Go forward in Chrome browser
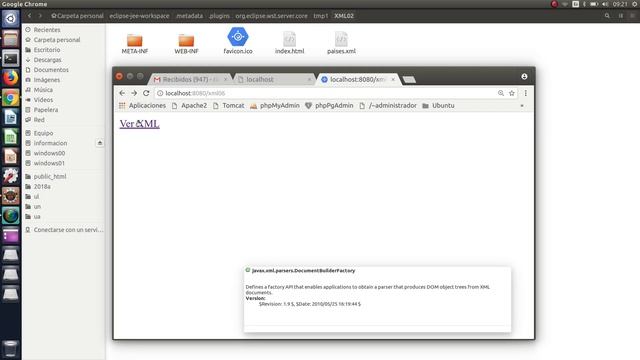Image resolution: width=640 pixels, height=360 pixels. [x=134, y=93]
